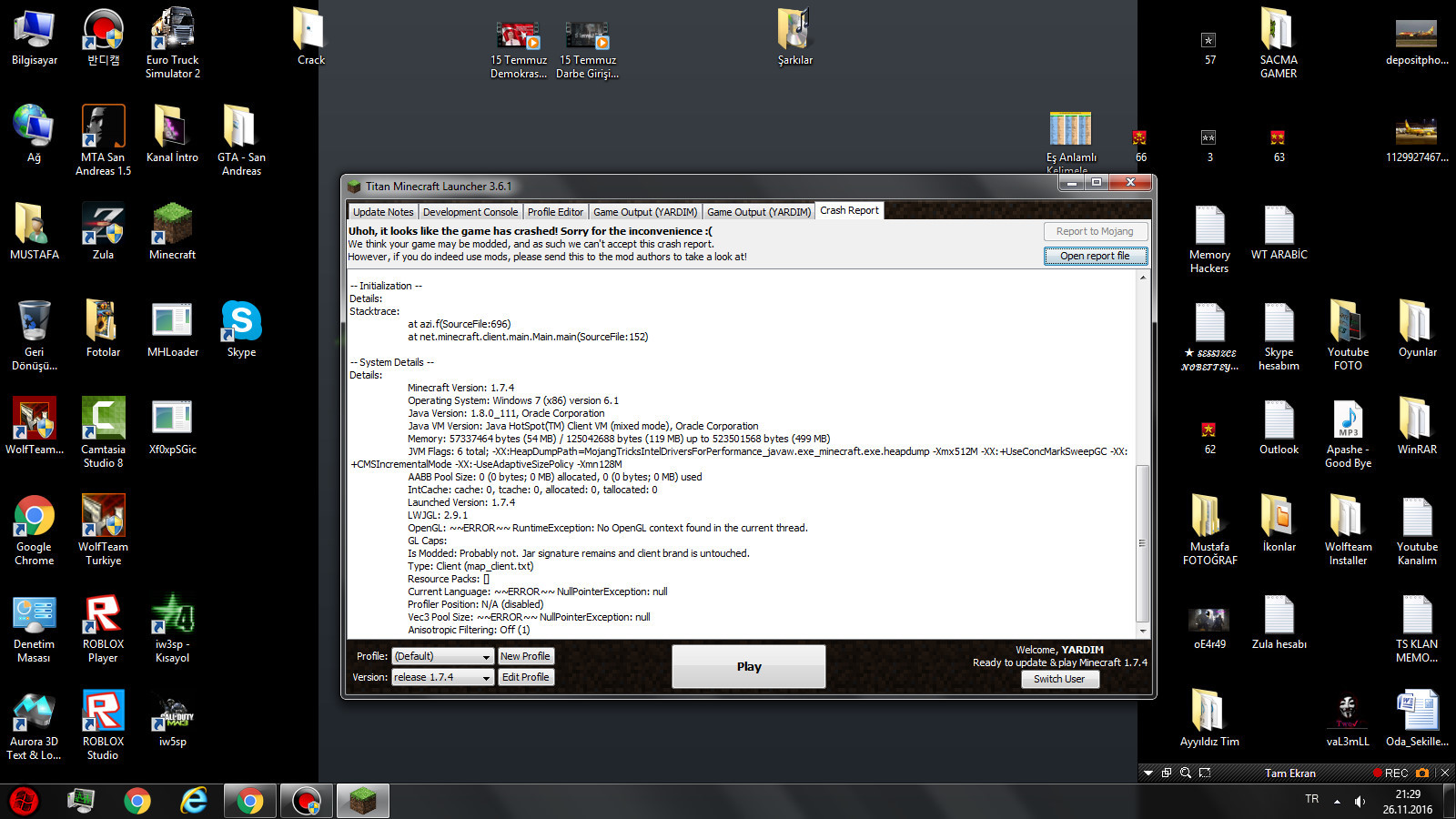Image resolution: width=1456 pixels, height=819 pixels.
Task: Click the New Profile button
Action: tap(525, 656)
